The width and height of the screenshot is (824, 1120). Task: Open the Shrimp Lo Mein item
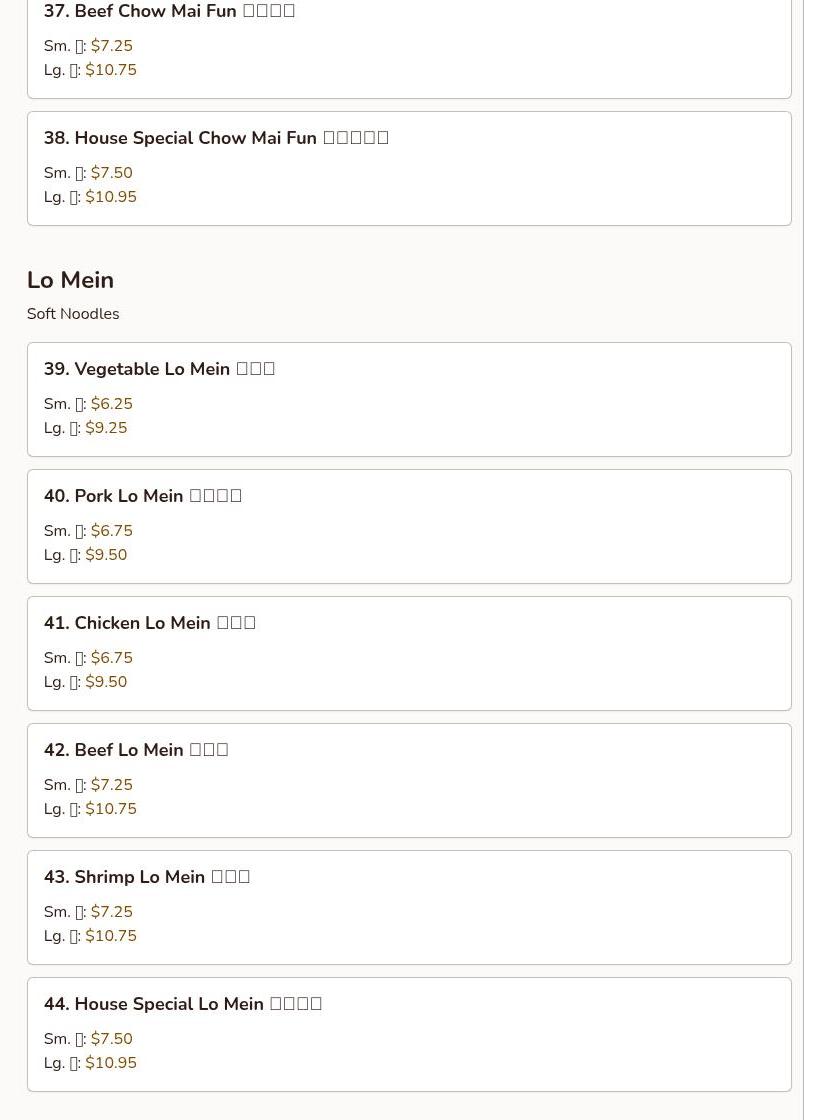pos(146,877)
